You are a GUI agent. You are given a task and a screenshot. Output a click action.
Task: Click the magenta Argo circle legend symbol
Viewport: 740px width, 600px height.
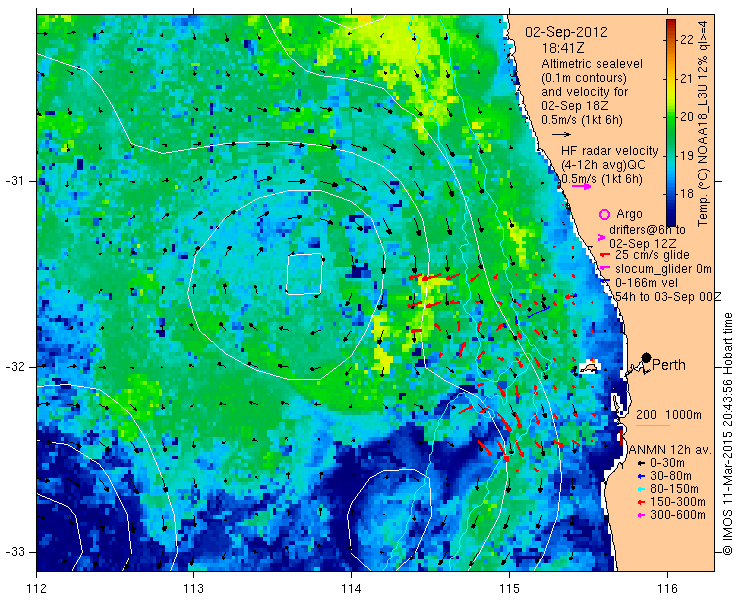pos(604,214)
